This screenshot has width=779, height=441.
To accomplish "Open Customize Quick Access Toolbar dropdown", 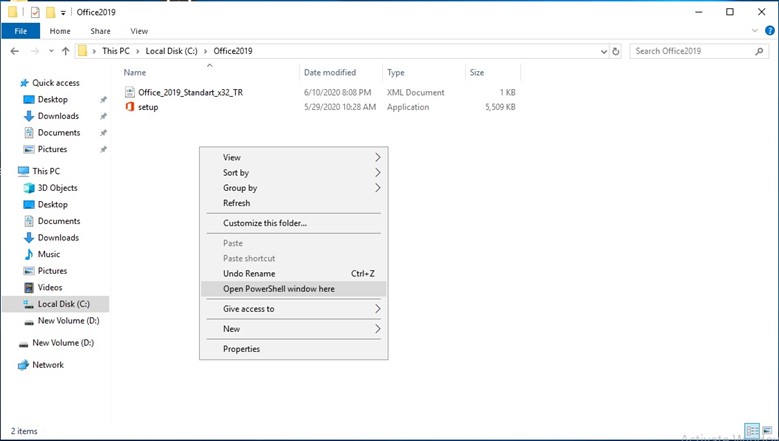I will click(x=63, y=13).
